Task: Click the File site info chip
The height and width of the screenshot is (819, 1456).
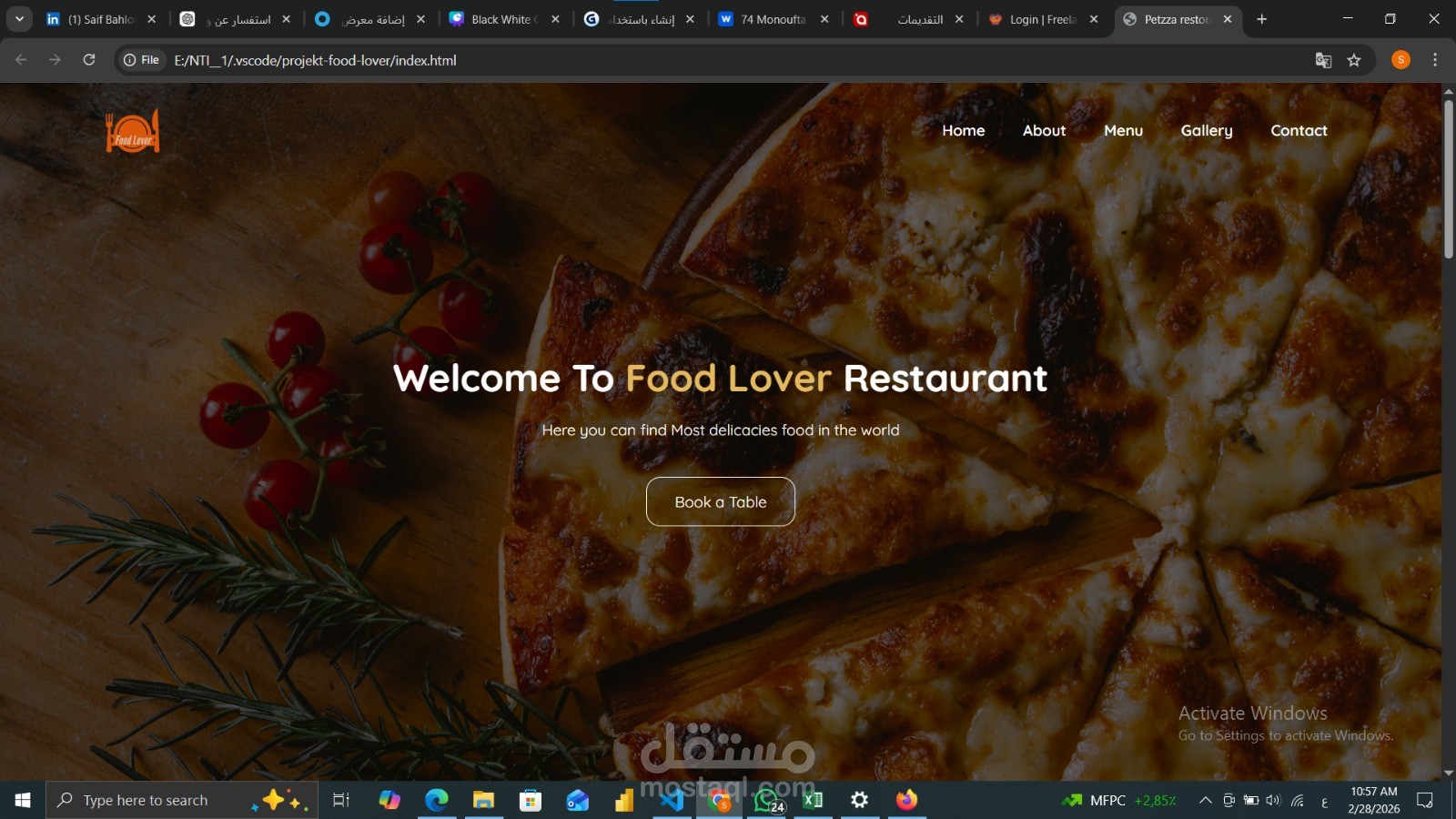Action: click(142, 60)
